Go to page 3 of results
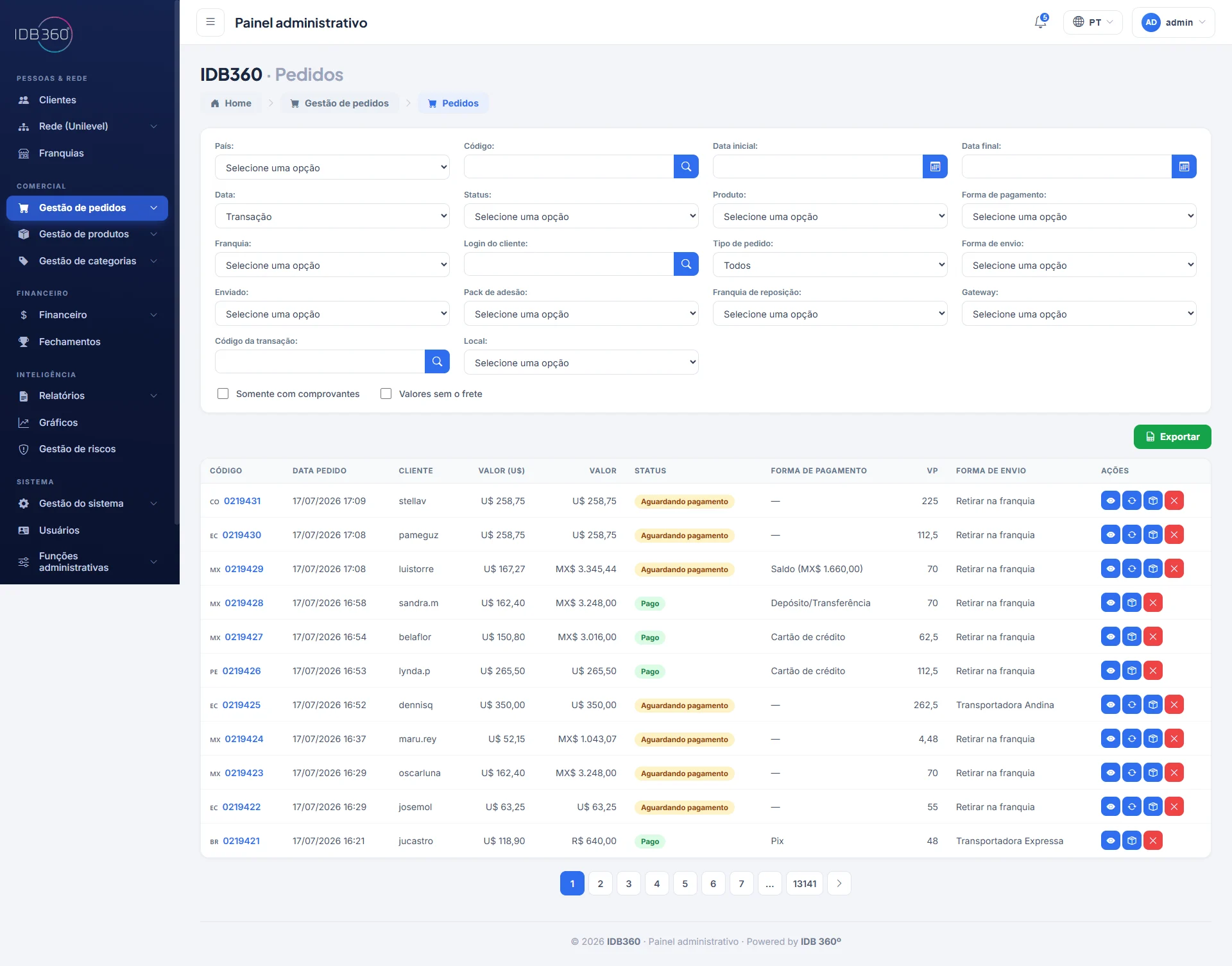Screen dimensions: 1232x966 pyautogui.click(x=629, y=883)
